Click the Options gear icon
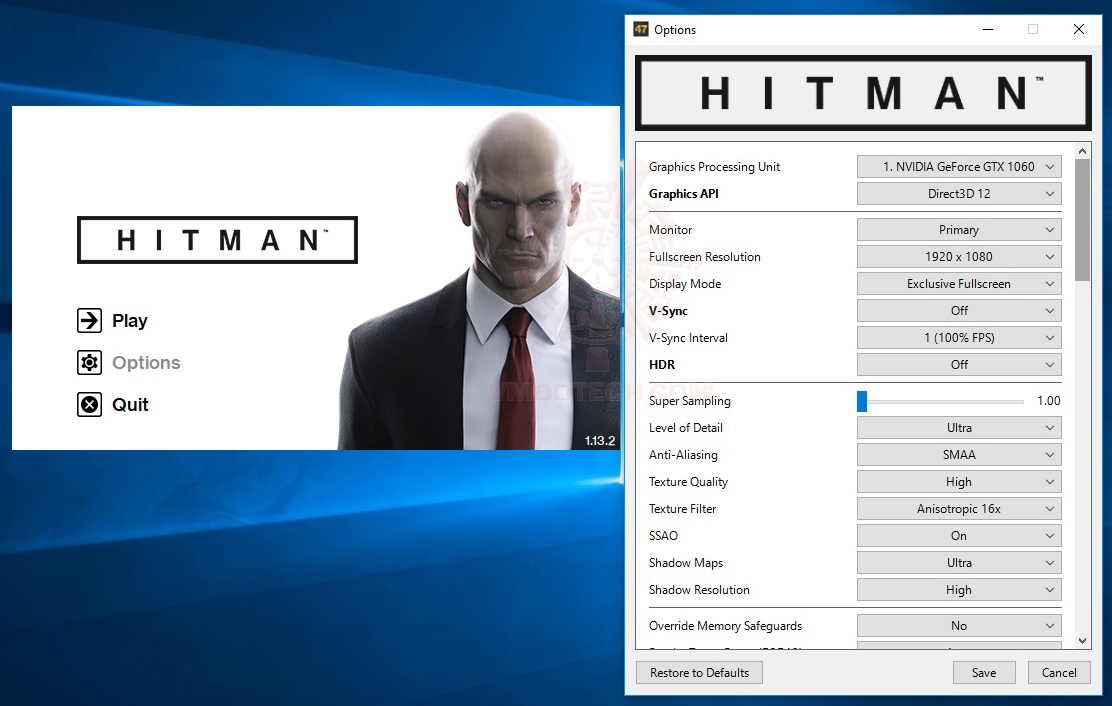 (x=87, y=362)
